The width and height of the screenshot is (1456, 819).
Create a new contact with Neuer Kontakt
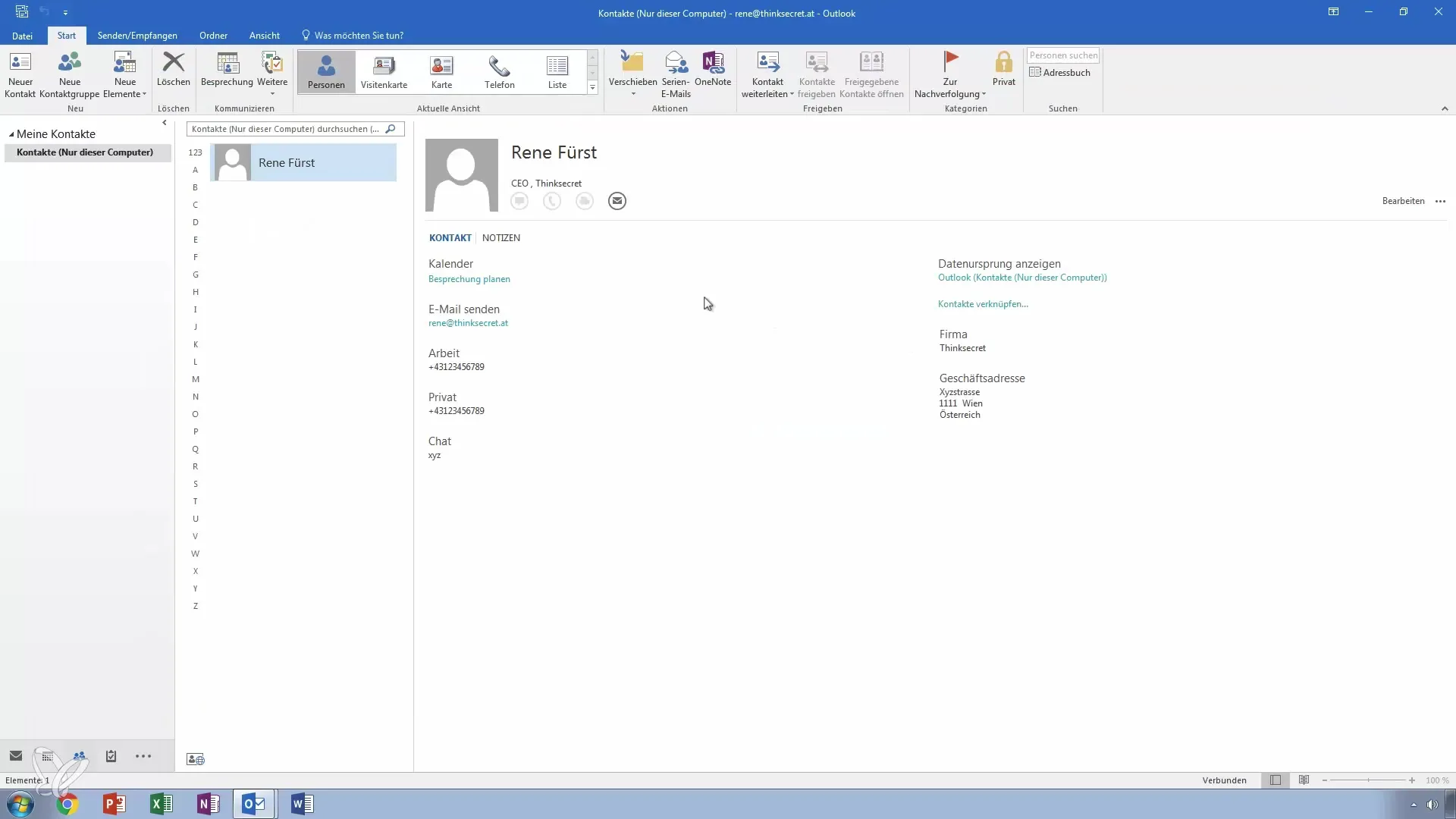[20, 74]
